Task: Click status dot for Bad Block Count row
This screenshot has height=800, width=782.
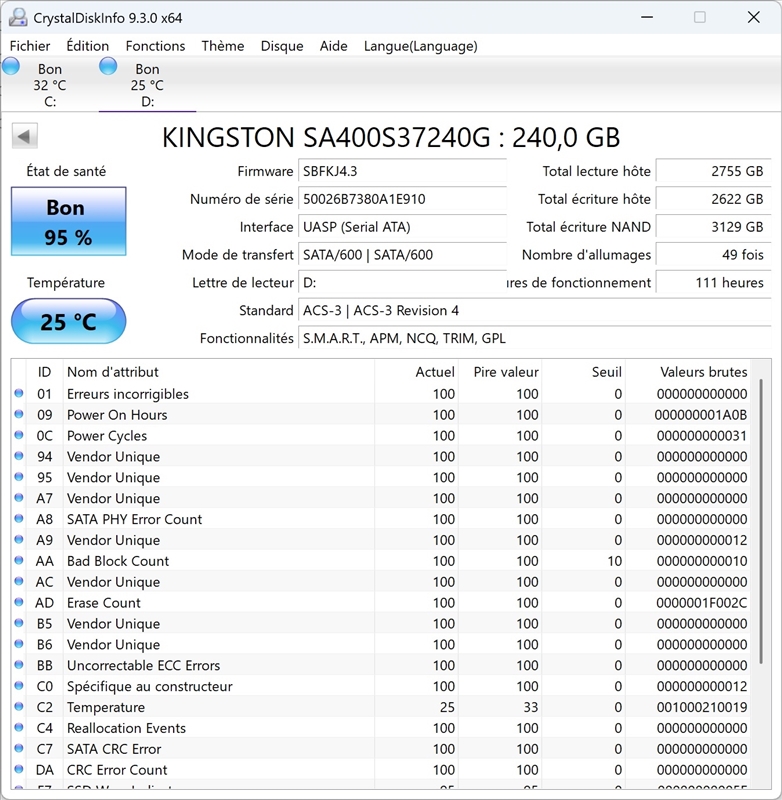Action: click(x=19, y=561)
